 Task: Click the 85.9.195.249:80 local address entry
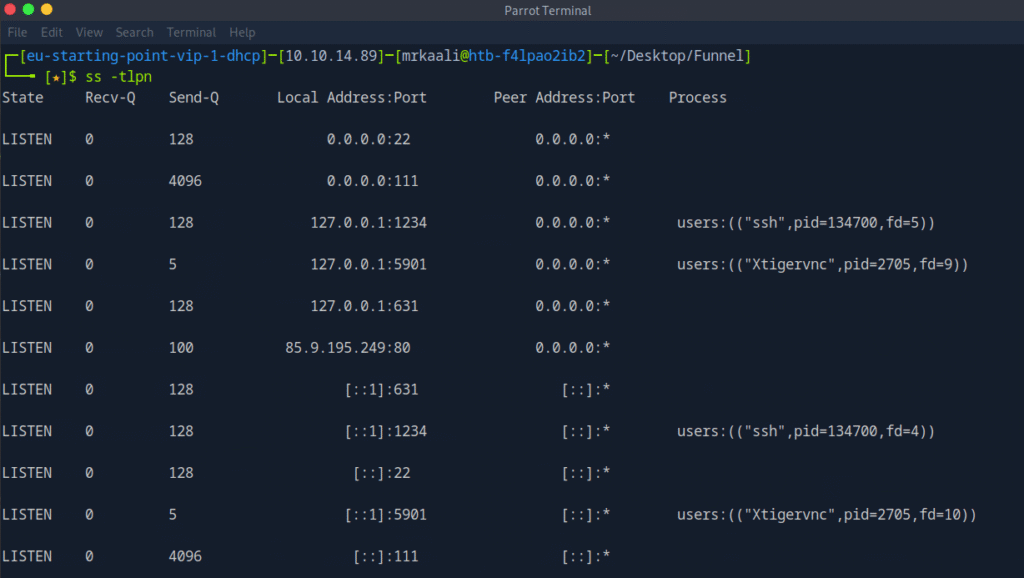(347, 348)
